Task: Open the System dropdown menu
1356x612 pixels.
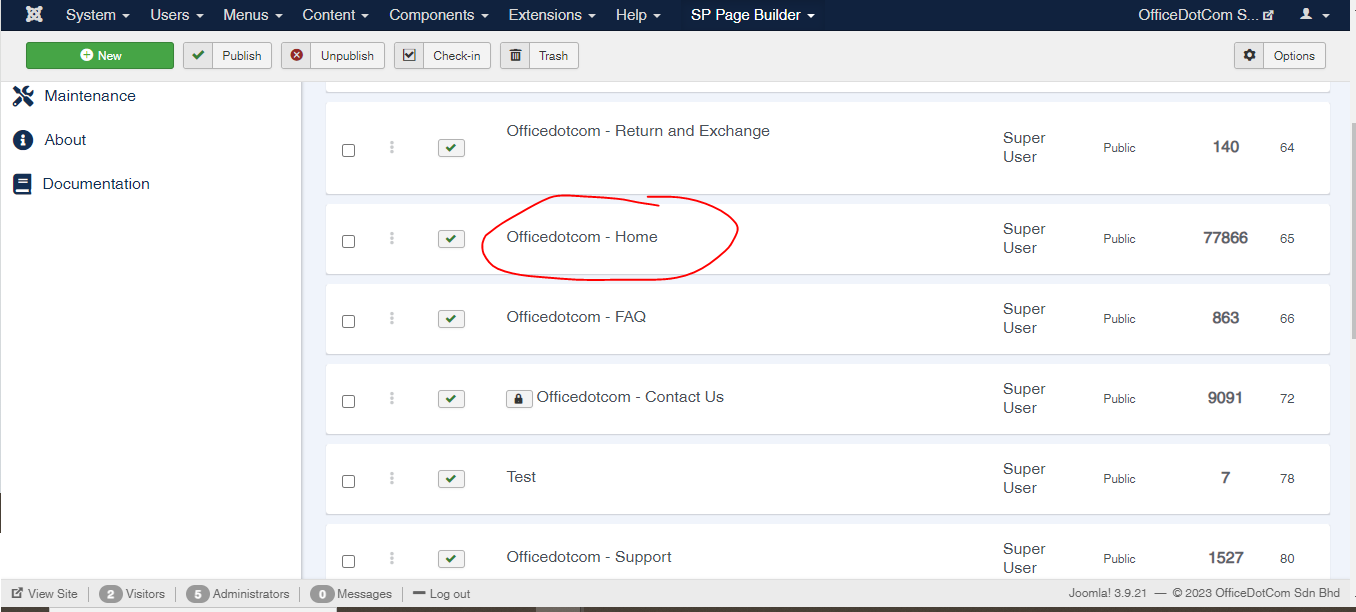Action: tap(98, 15)
